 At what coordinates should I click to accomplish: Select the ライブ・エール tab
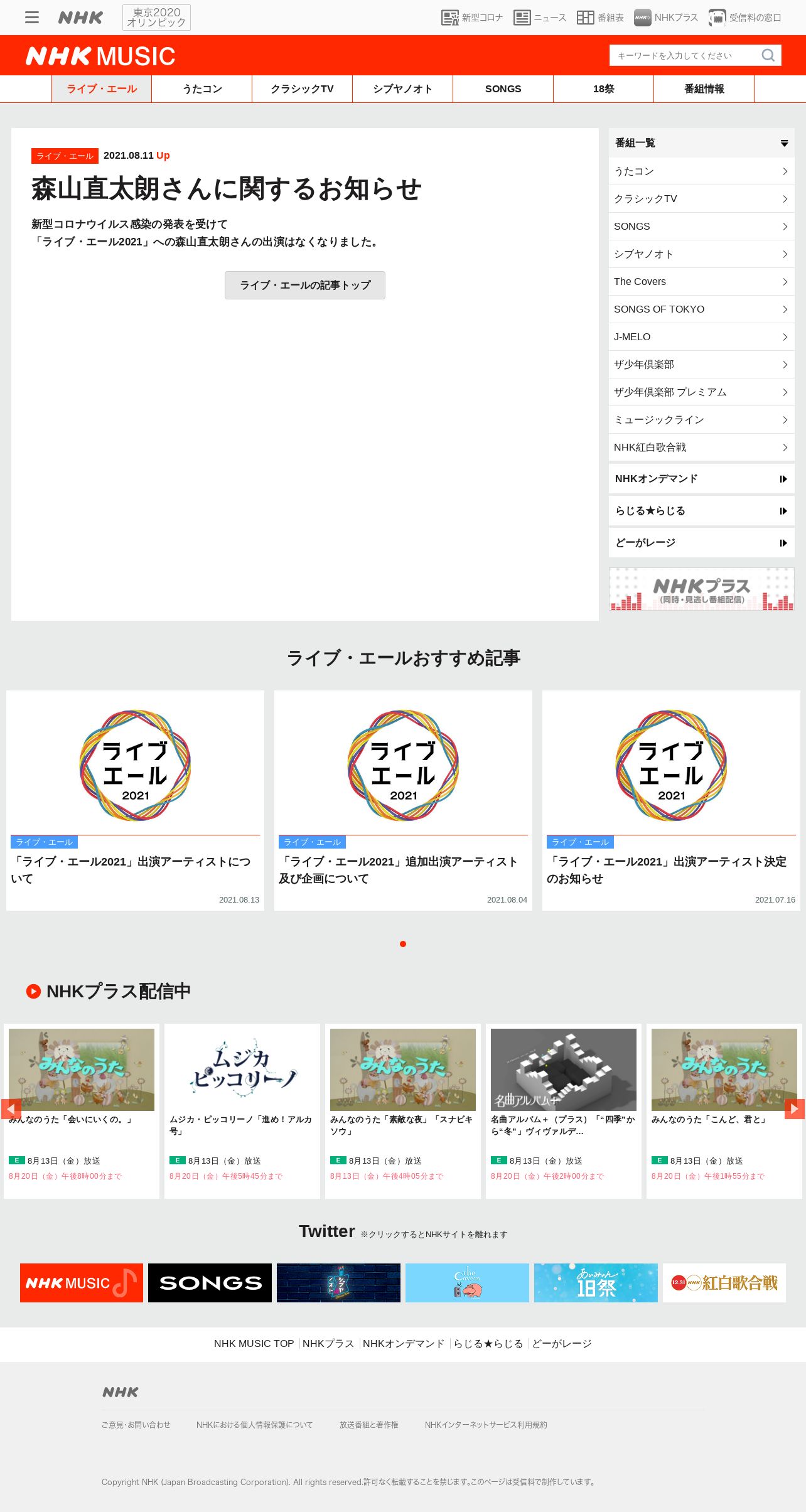102,89
